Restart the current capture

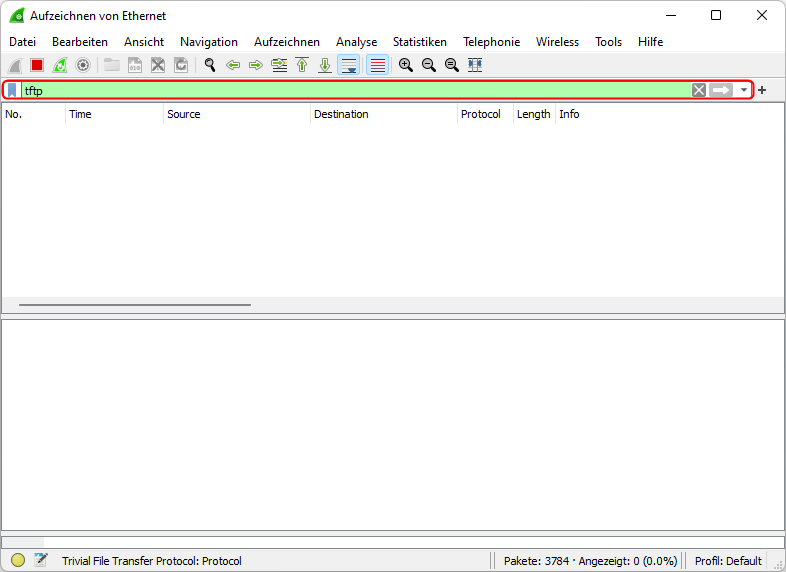(x=60, y=65)
